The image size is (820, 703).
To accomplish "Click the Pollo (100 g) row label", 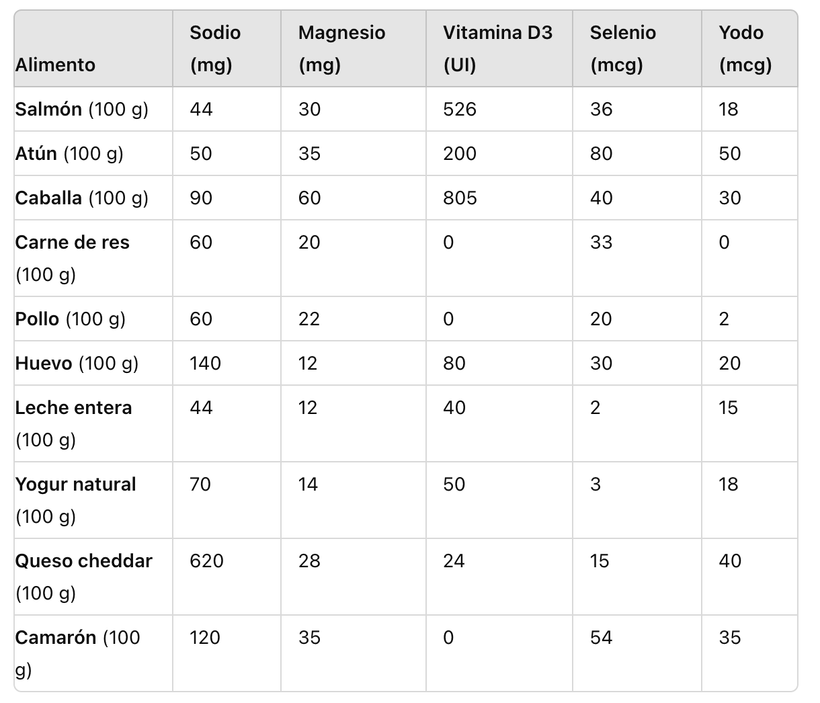I will [70, 319].
